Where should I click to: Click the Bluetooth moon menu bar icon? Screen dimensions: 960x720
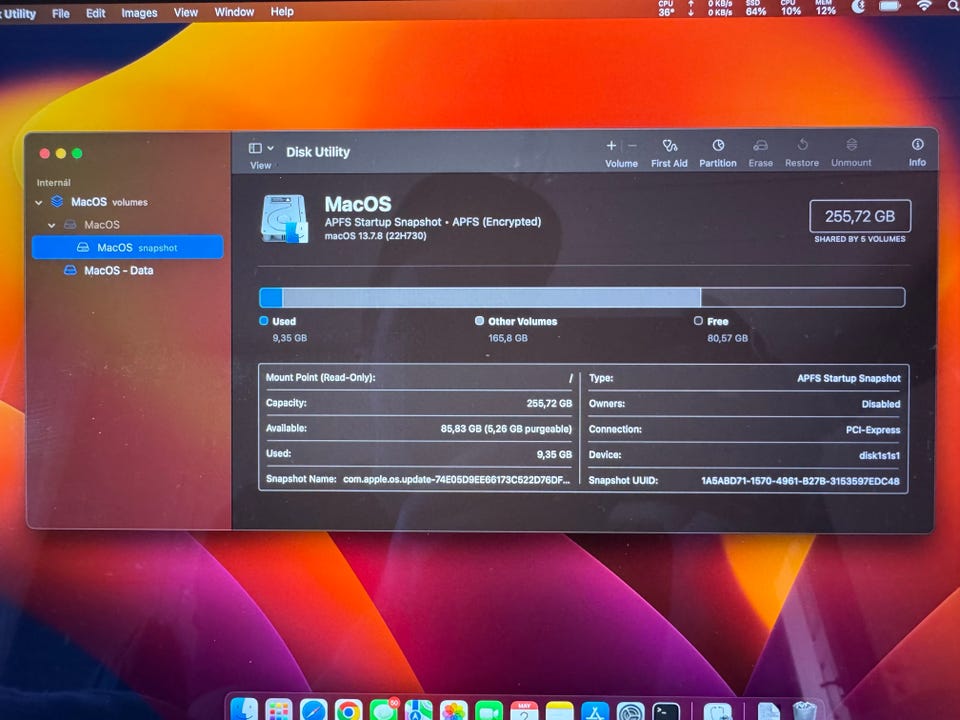pos(858,7)
